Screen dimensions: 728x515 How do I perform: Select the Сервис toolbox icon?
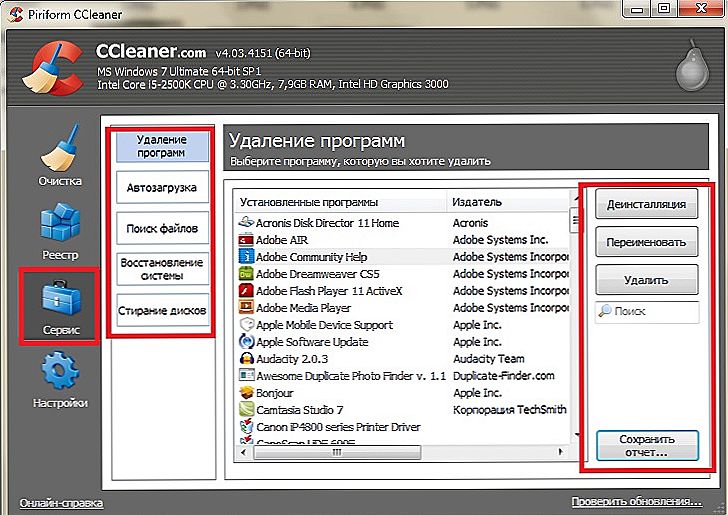click(61, 298)
